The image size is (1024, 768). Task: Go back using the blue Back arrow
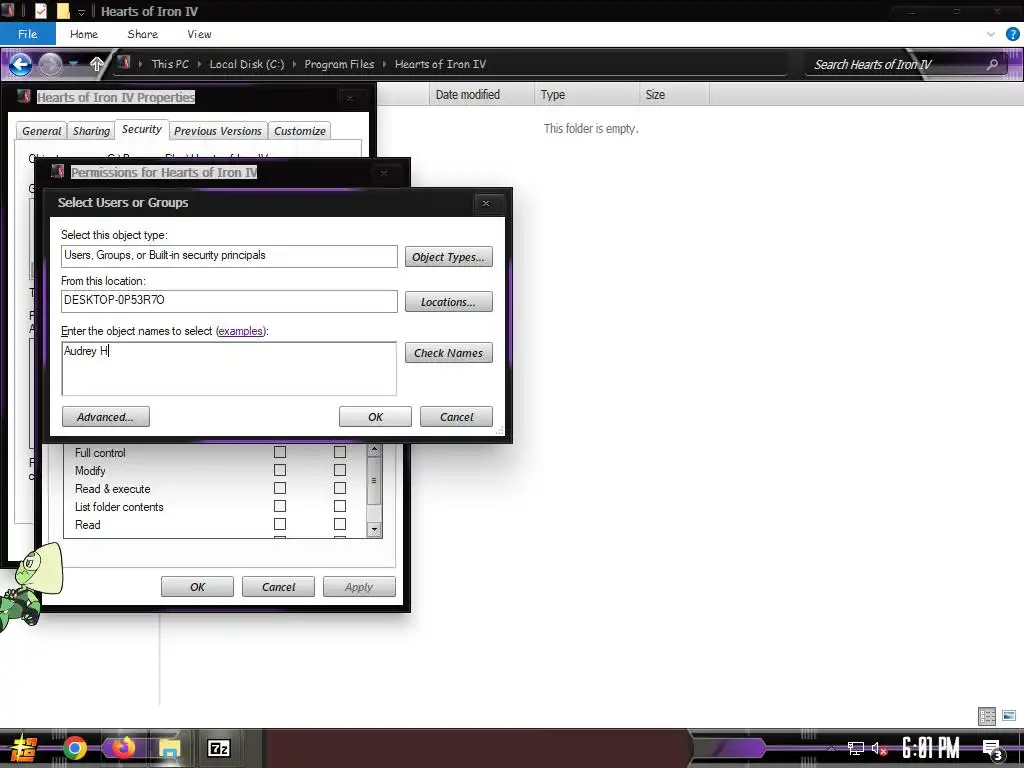(20, 64)
